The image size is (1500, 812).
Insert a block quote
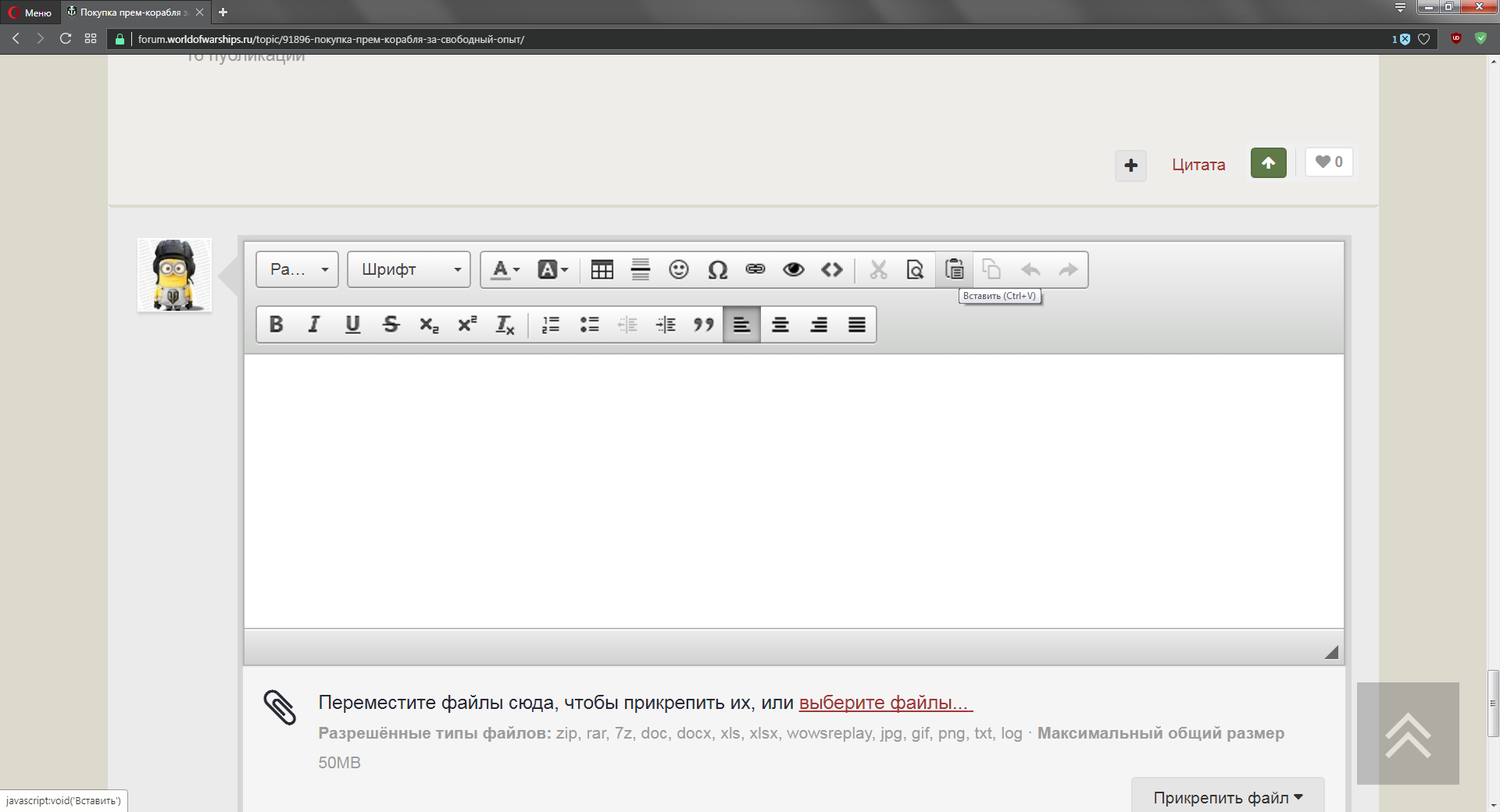coord(703,325)
